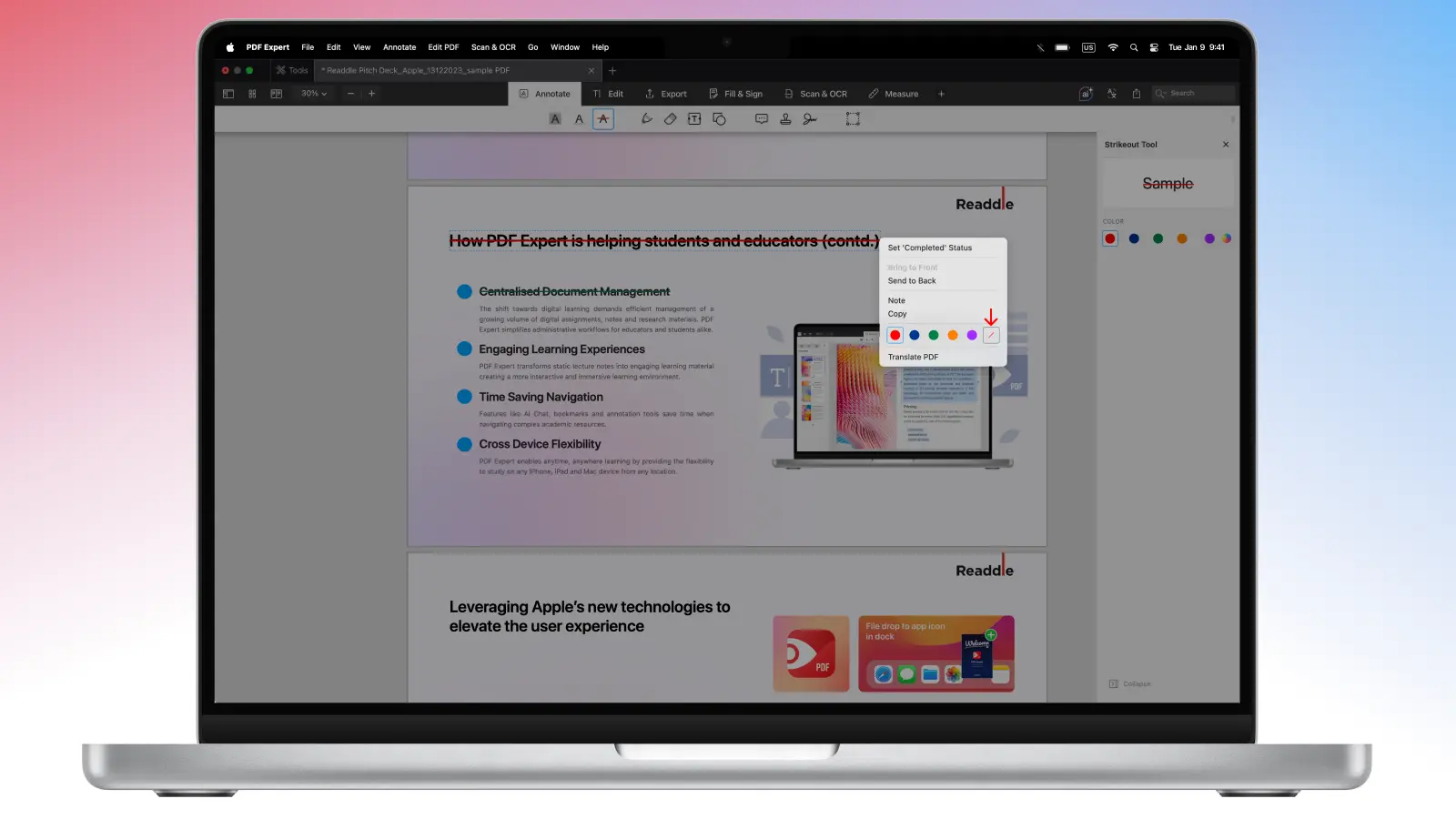
Task: Click the Stamp tool icon
Action: coord(785,119)
